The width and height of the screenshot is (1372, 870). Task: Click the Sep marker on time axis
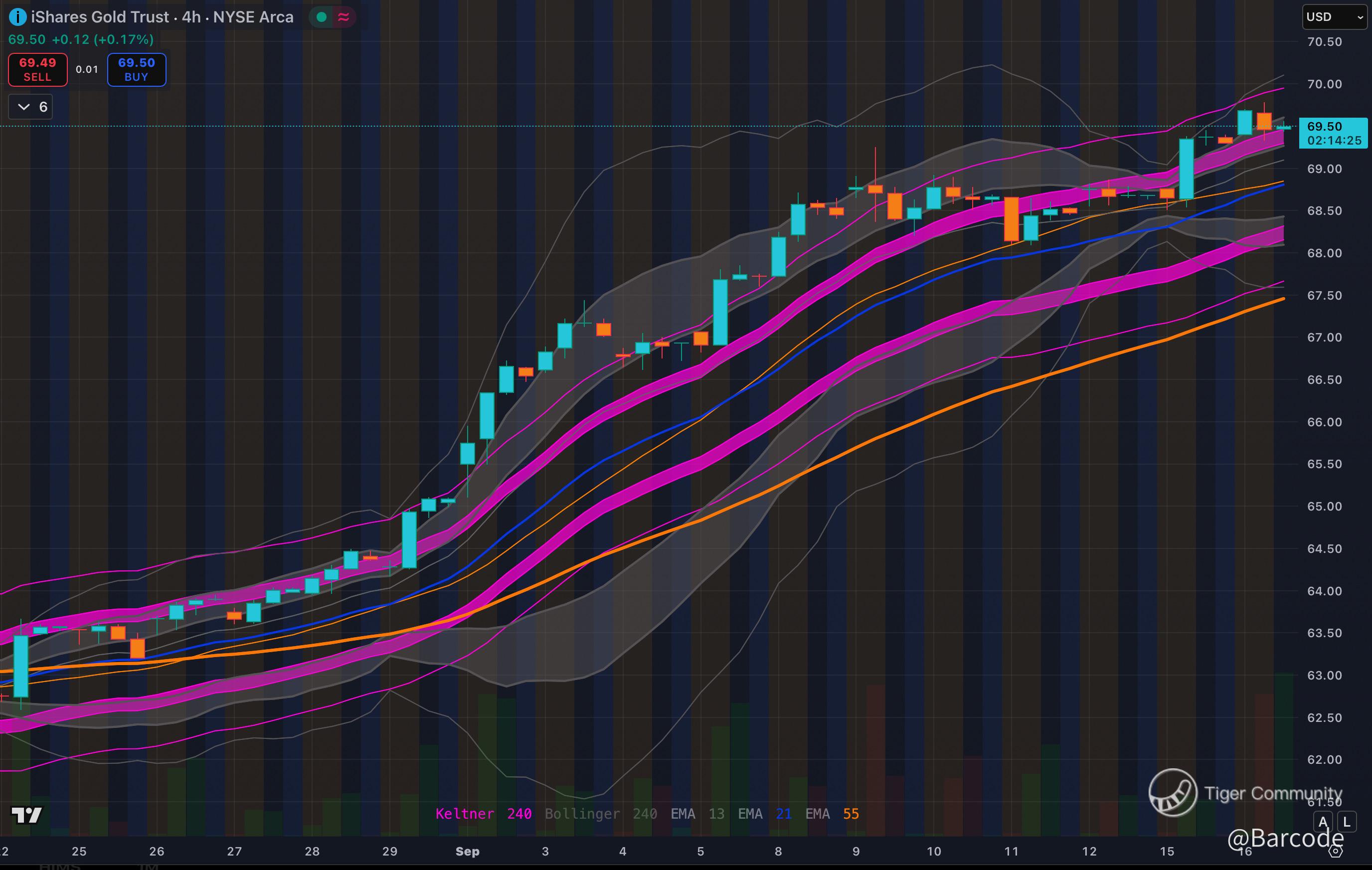pyautogui.click(x=467, y=851)
